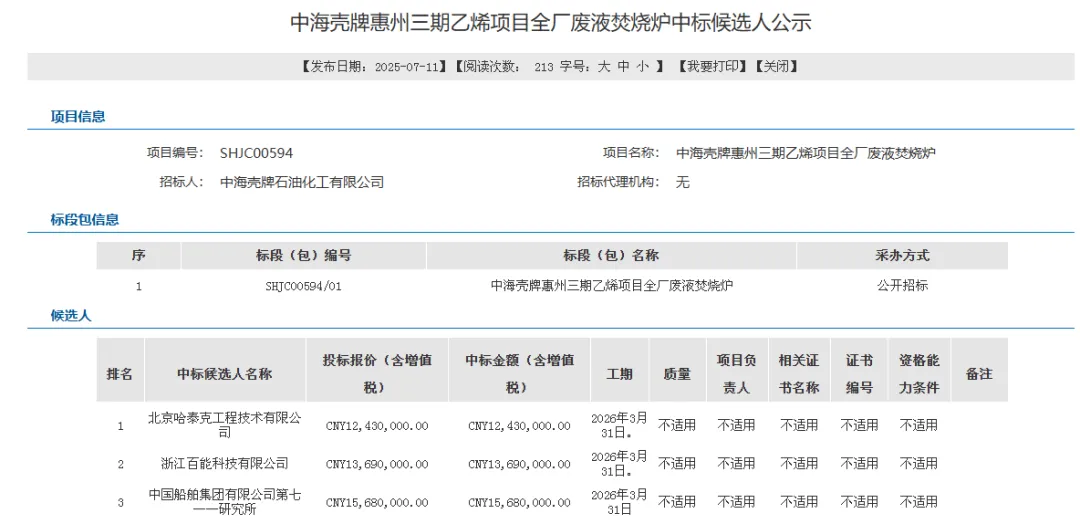Click the 采办方式 column header
1080x524 pixels.
click(x=902, y=255)
